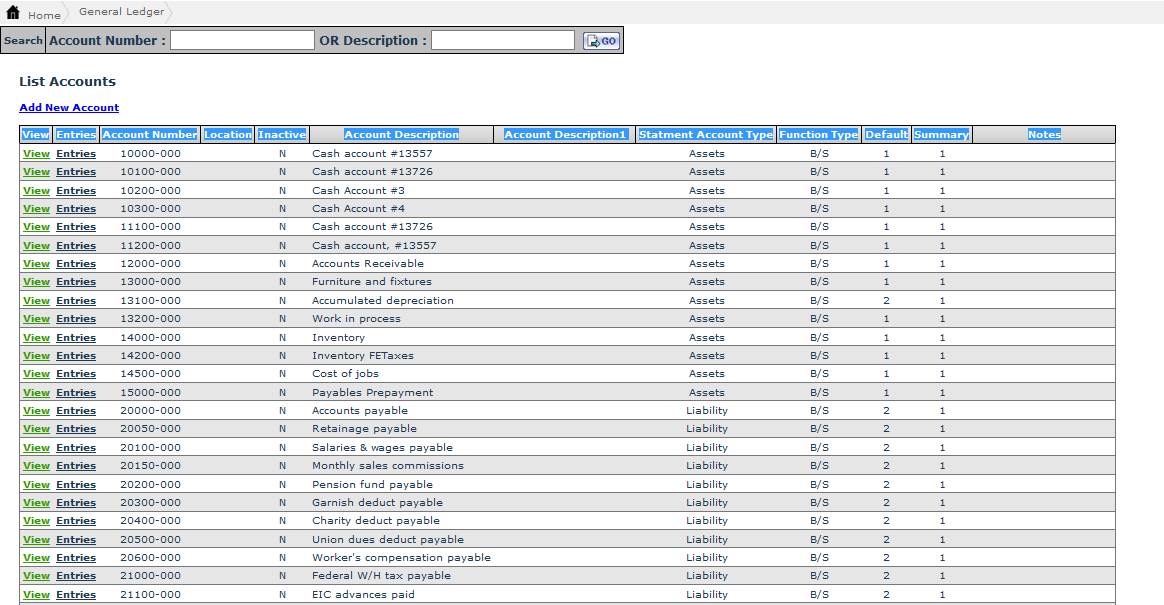This screenshot has width=1164, height=605.
Task: Sort by Account Number column header
Action: point(150,135)
